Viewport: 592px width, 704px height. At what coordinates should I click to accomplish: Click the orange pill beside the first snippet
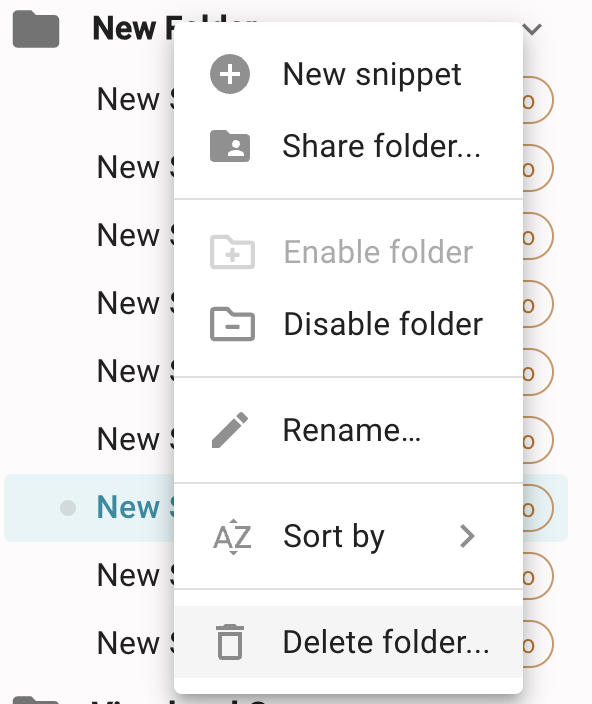coord(537,100)
